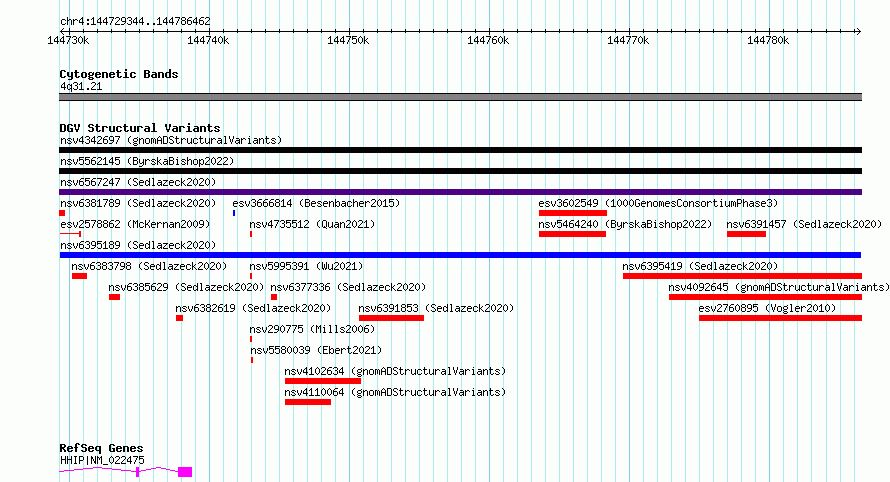Select red bar under nsv4102634

pyautogui.click(x=323, y=381)
